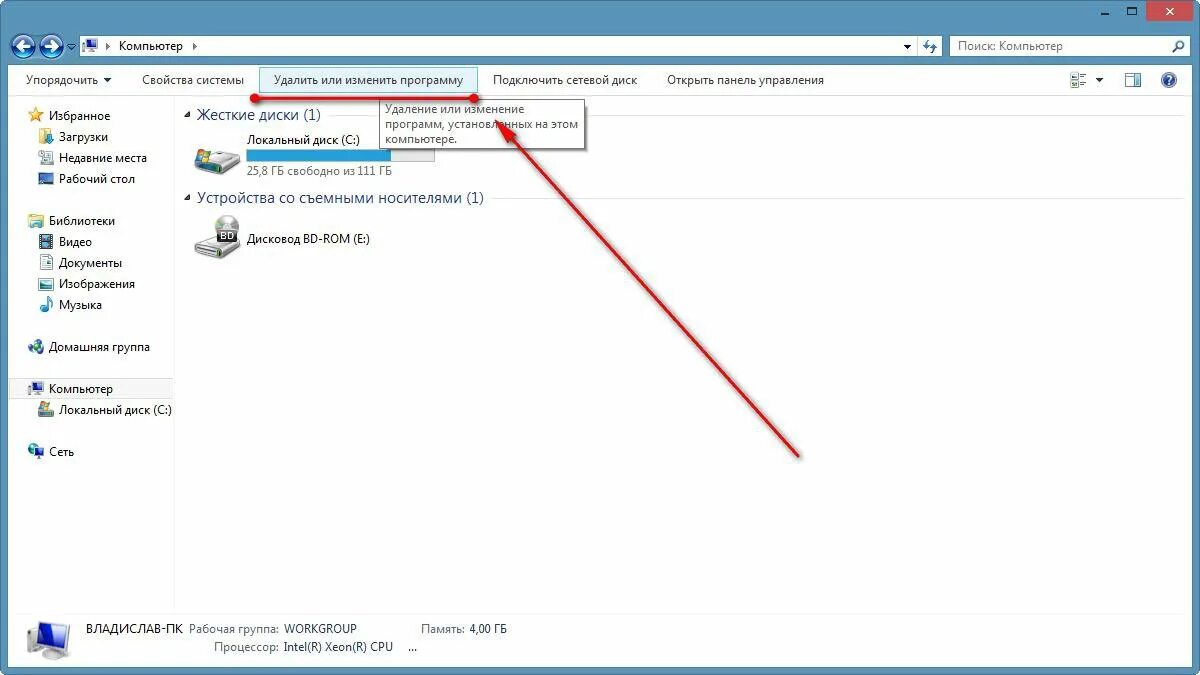
Task: Open Загрузки folder in sidebar
Action: [83, 137]
